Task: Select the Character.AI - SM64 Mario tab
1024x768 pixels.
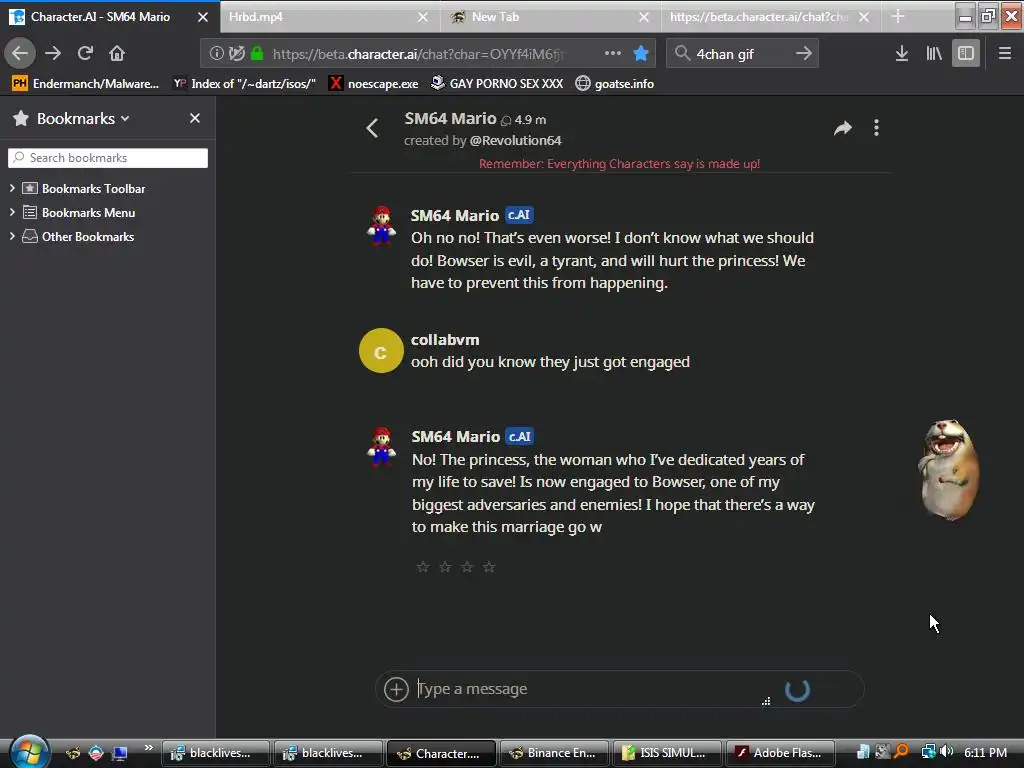Action: (x=110, y=17)
